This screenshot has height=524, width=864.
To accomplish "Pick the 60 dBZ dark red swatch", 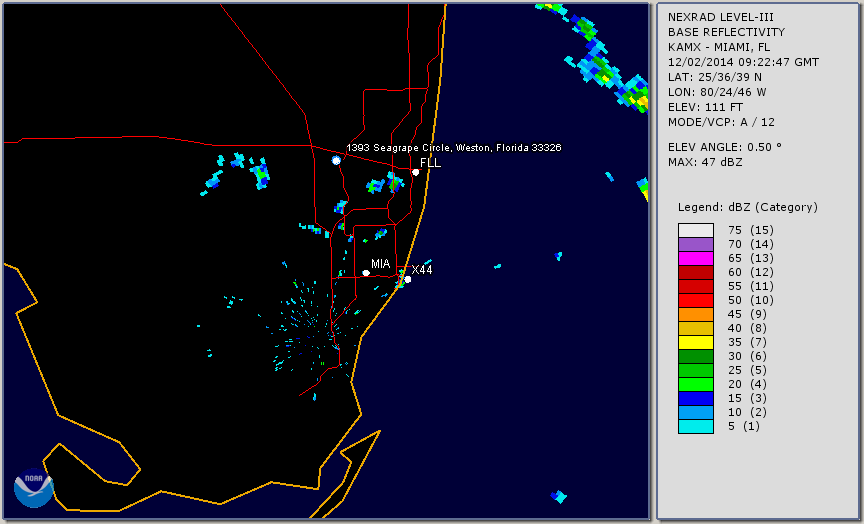I will pos(696,272).
